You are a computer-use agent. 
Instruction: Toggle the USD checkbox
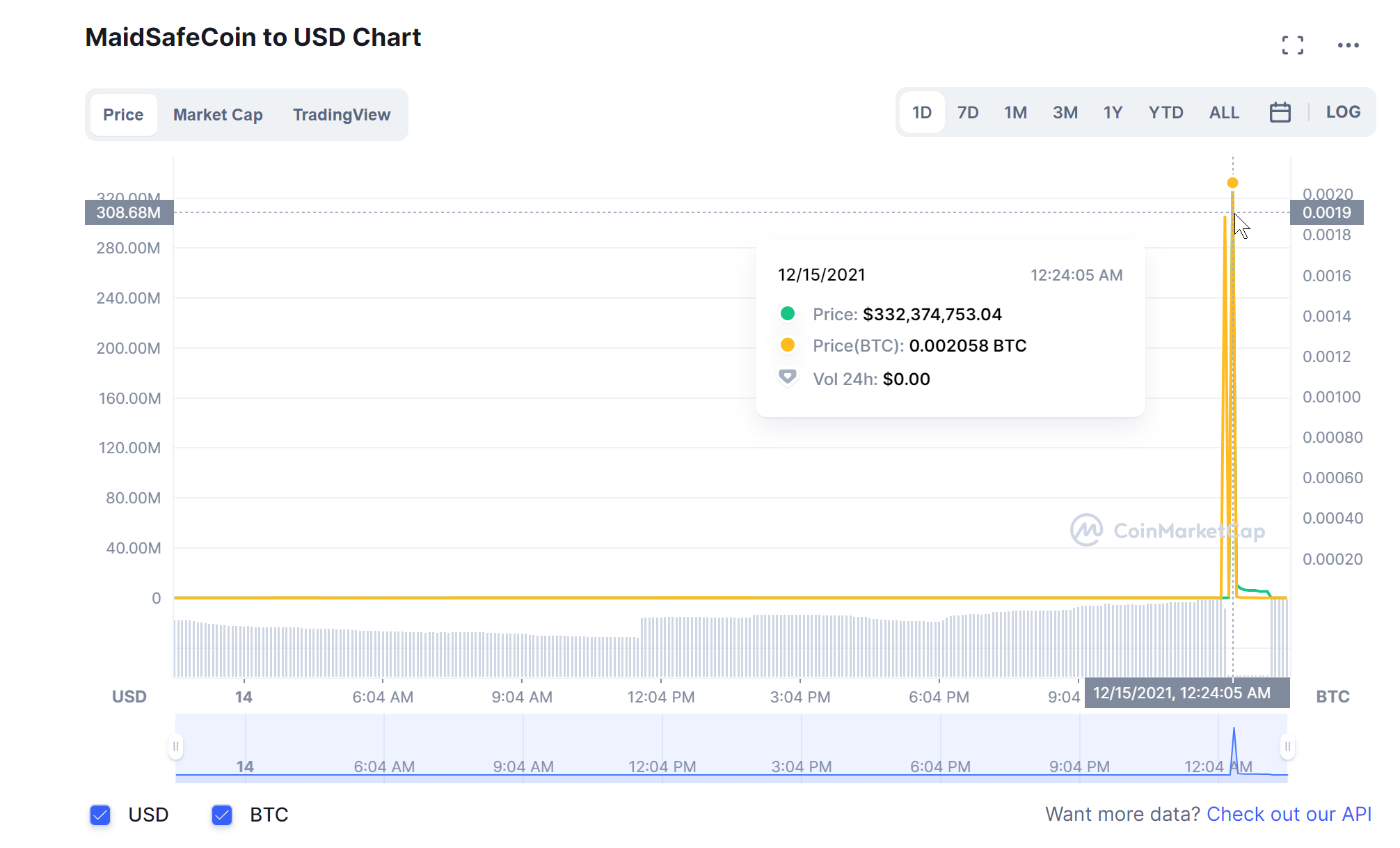(101, 815)
